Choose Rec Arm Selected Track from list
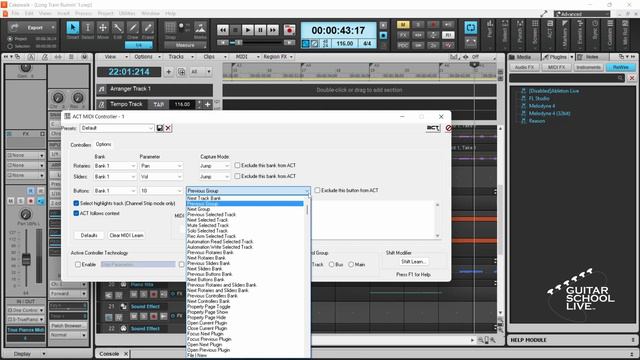Image resolution: width=640 pixels, height=360 pixels. pos(211,236)
